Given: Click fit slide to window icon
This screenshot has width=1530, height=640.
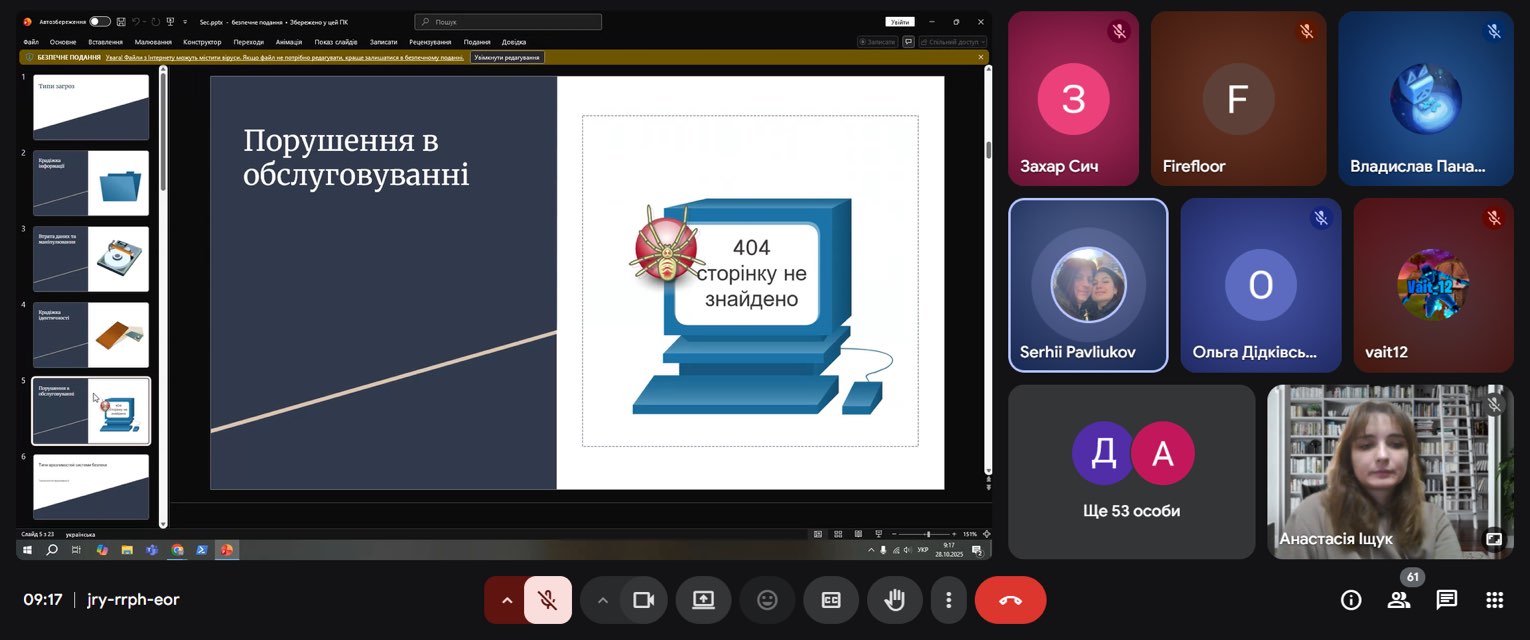Looking at the screenshot, I should coord(987,534).
